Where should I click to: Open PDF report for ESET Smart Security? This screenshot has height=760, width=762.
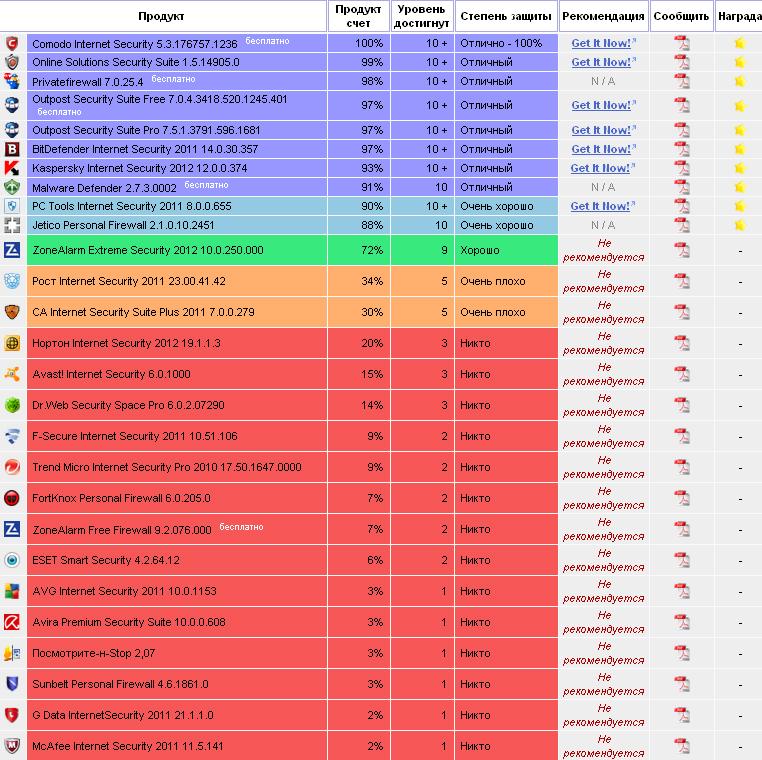[x=682, y=560]
